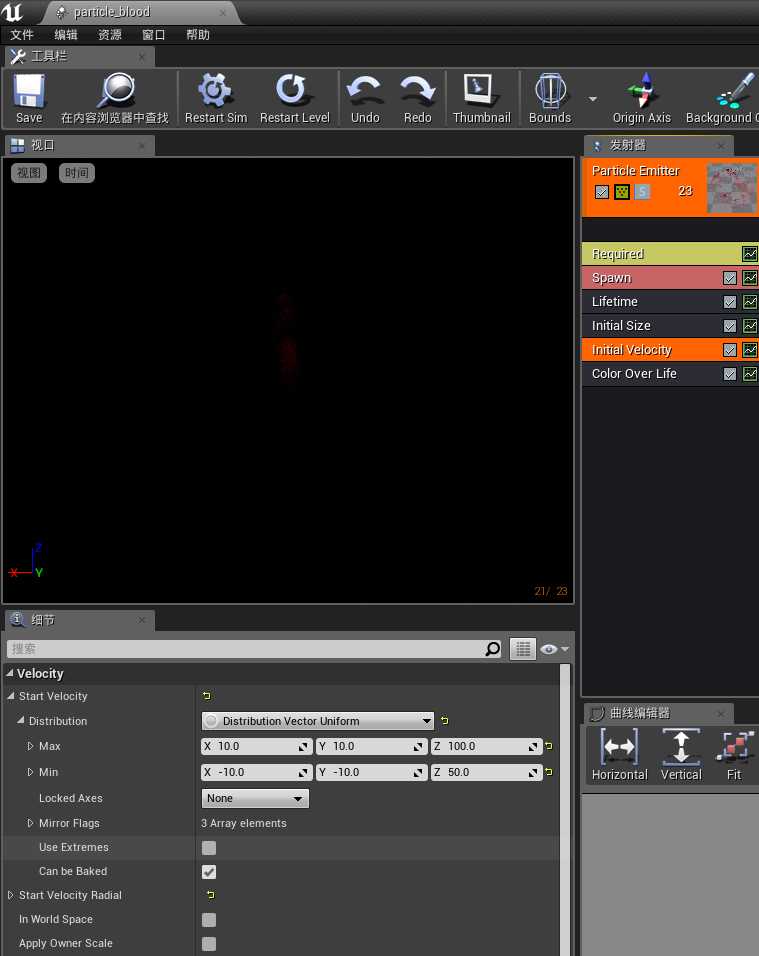The height and width of the screenshot is (956, 759).
Task: Click the Horizontal fit curve editor icon
Action: 619,746
